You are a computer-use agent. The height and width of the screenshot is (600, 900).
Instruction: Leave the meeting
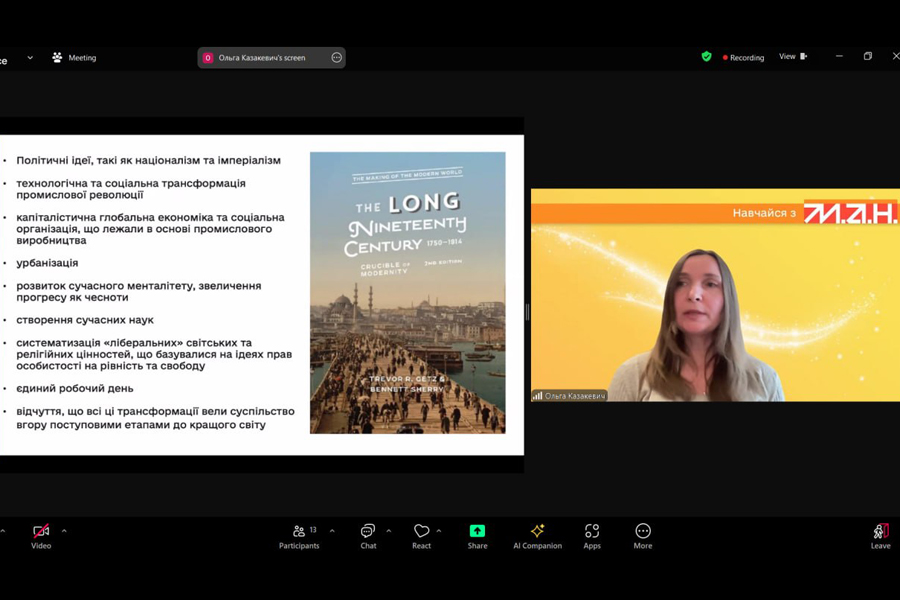click(880, 532)
